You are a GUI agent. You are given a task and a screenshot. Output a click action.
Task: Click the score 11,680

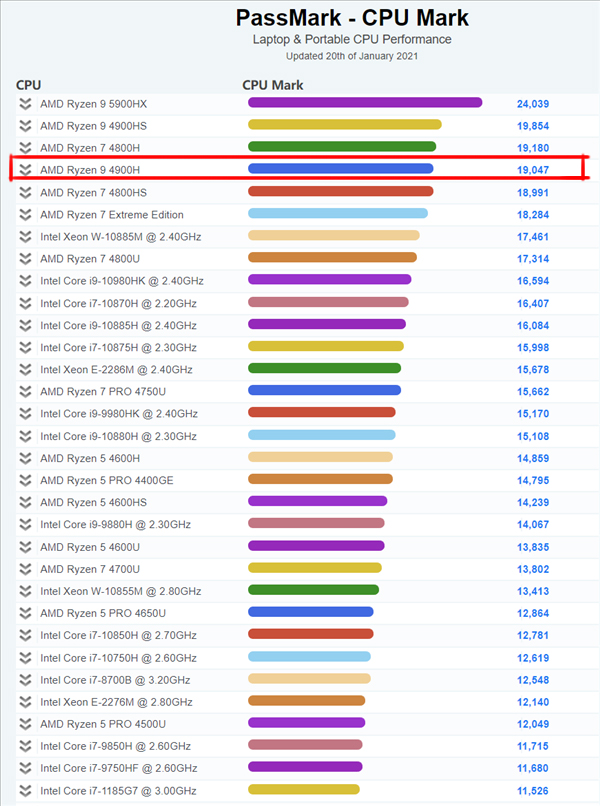coord(533,768)
